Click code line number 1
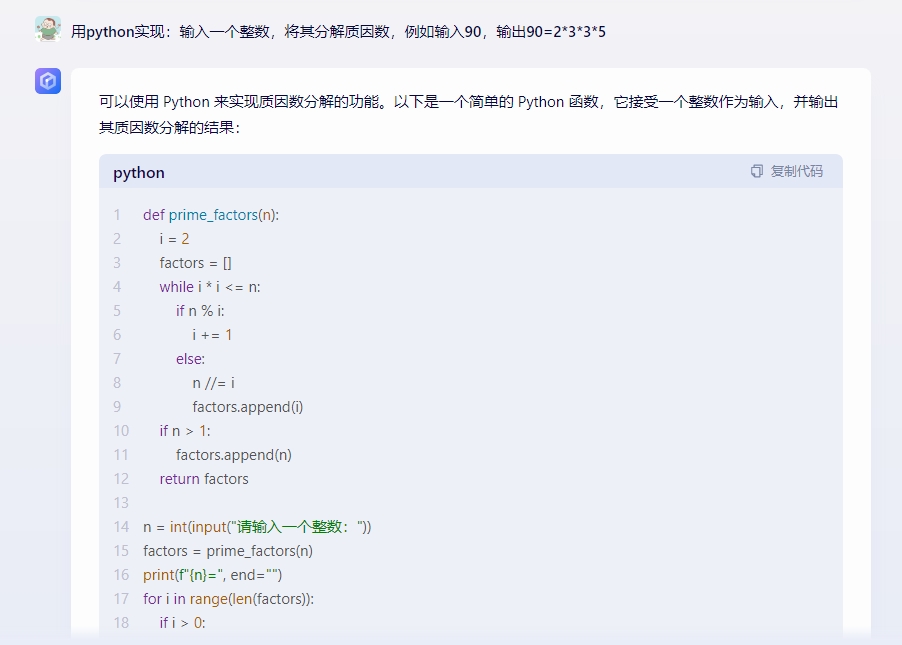The height and width of the screenshot is (645, 902). 117,215
